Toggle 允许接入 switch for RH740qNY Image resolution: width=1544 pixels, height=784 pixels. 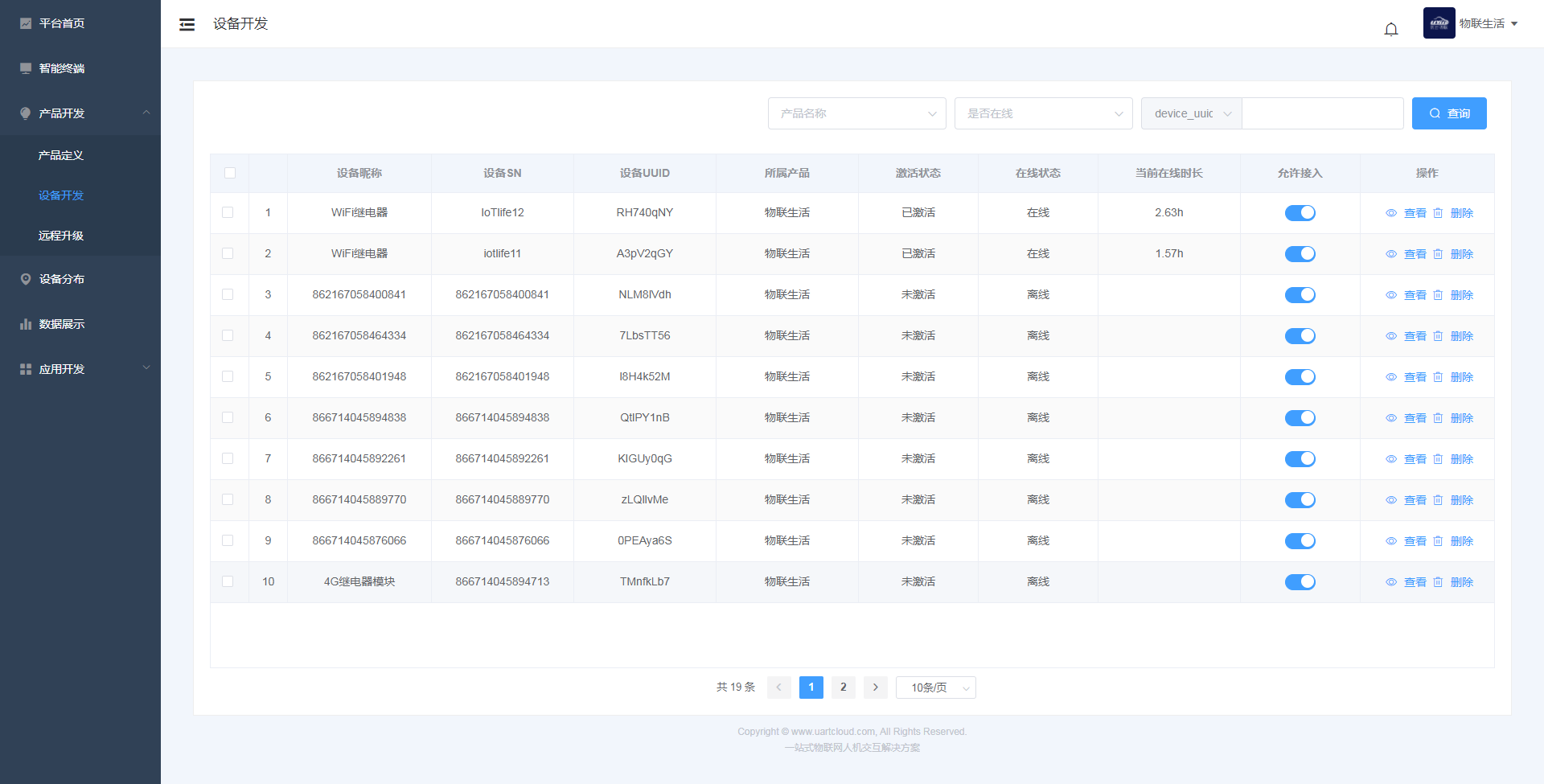click(x=1300, y=213)
